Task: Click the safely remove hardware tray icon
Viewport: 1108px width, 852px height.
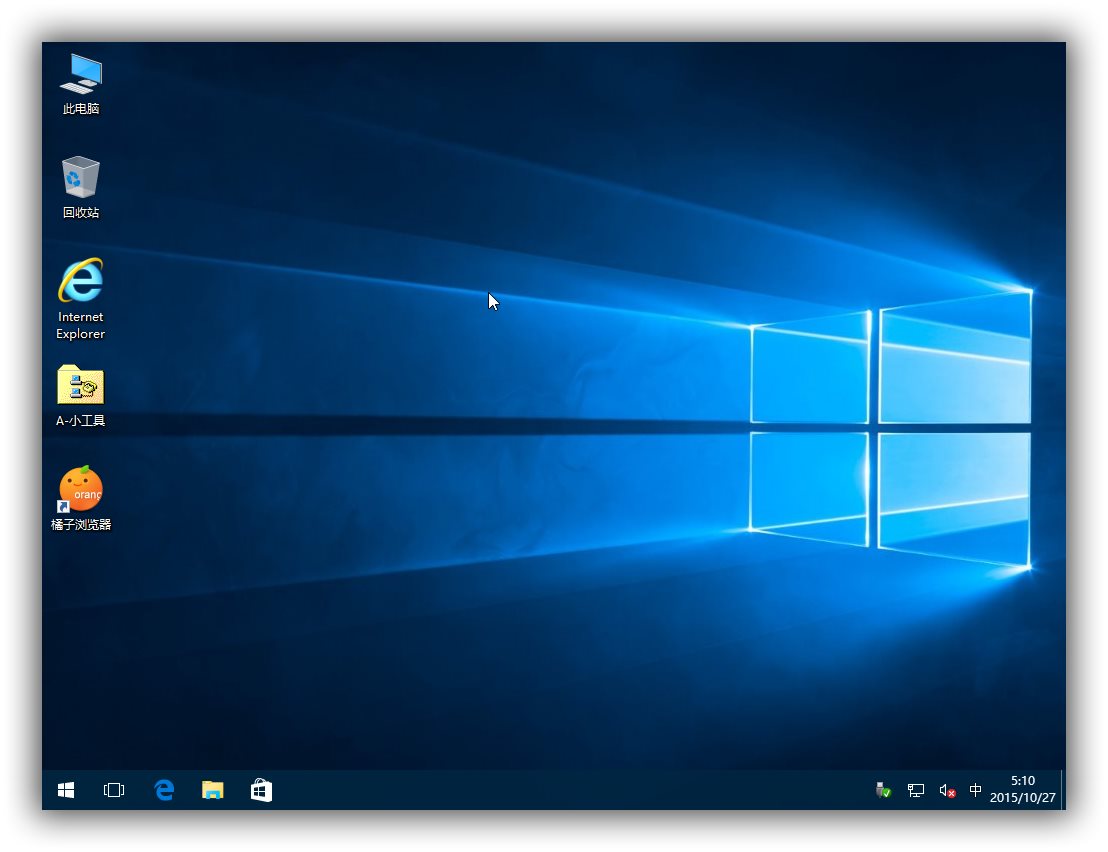Action: [x=883, y=790]
